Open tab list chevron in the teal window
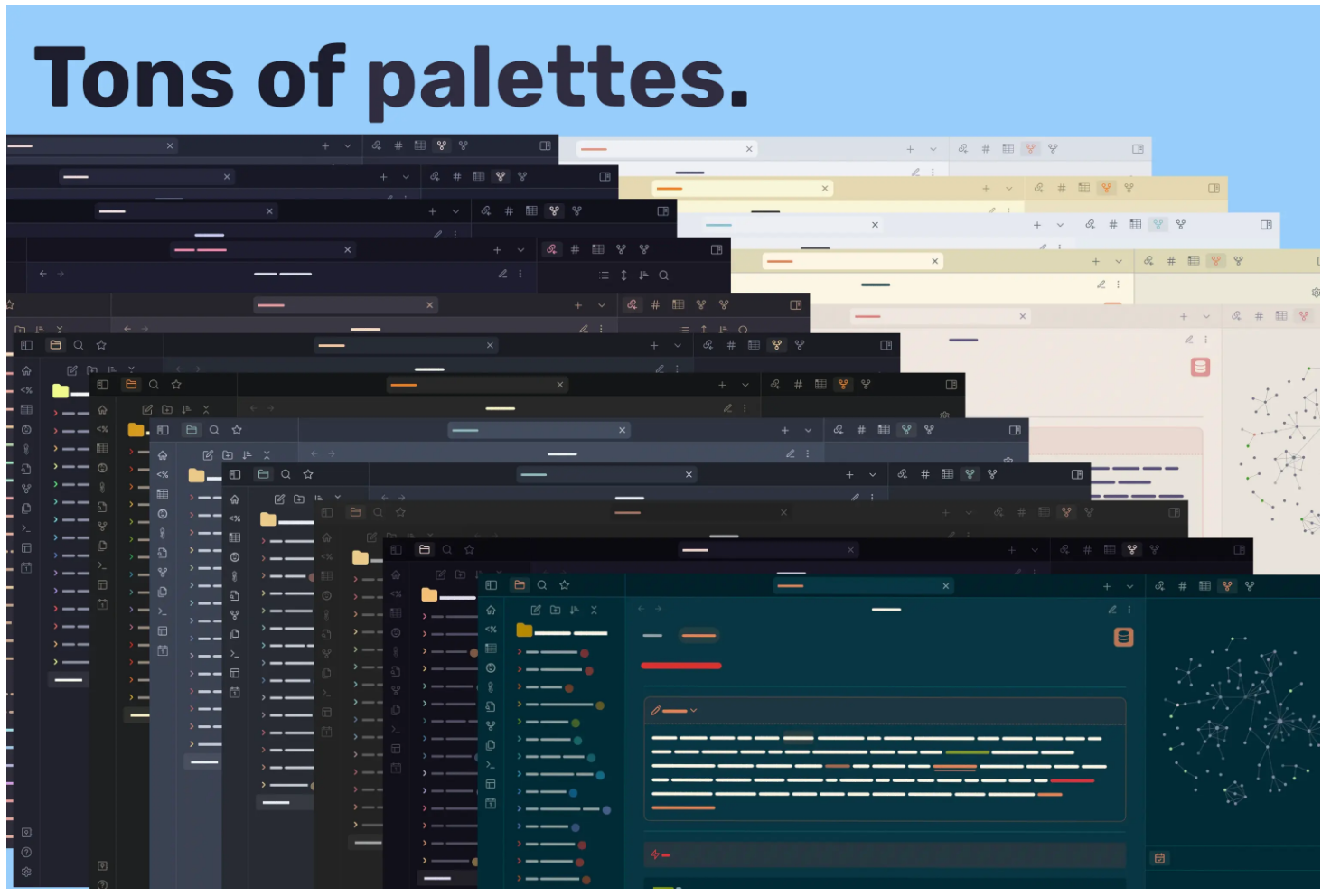The width and height of the screenshot is (1331, 896). (x=1129, y=587)
